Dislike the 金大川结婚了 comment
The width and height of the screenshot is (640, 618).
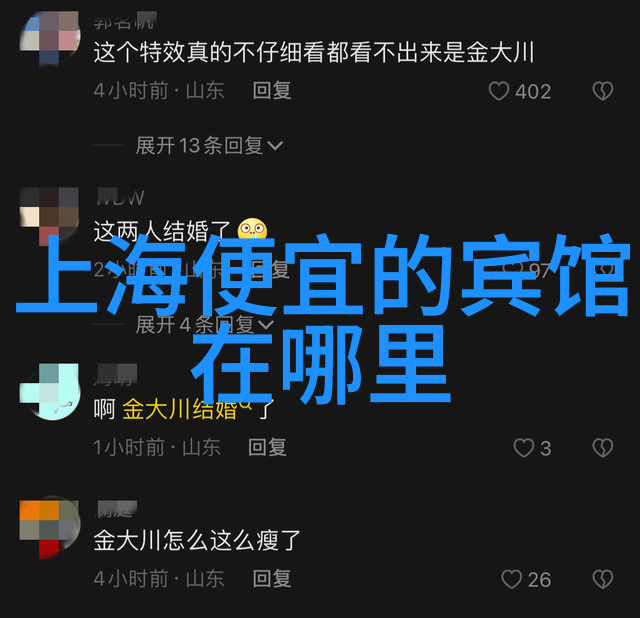pos(603,448)
